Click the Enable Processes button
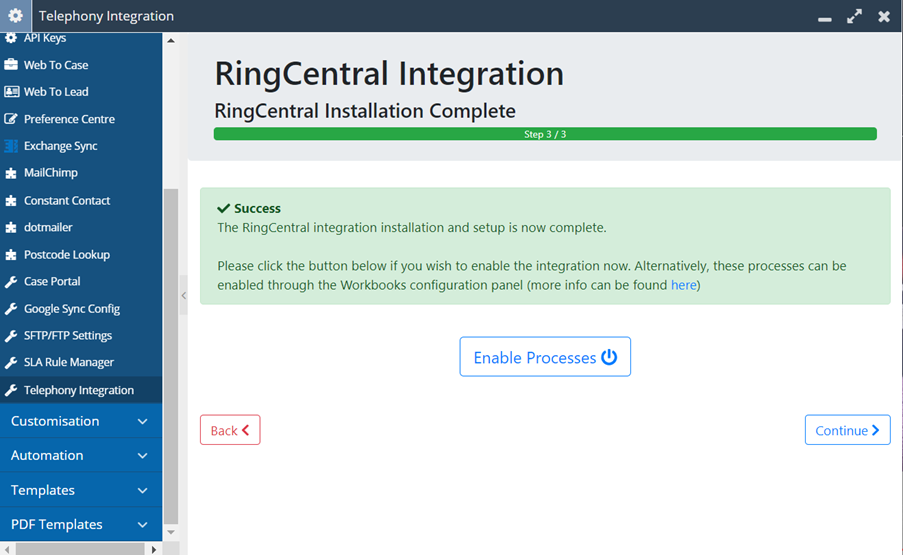 (545, 357)
